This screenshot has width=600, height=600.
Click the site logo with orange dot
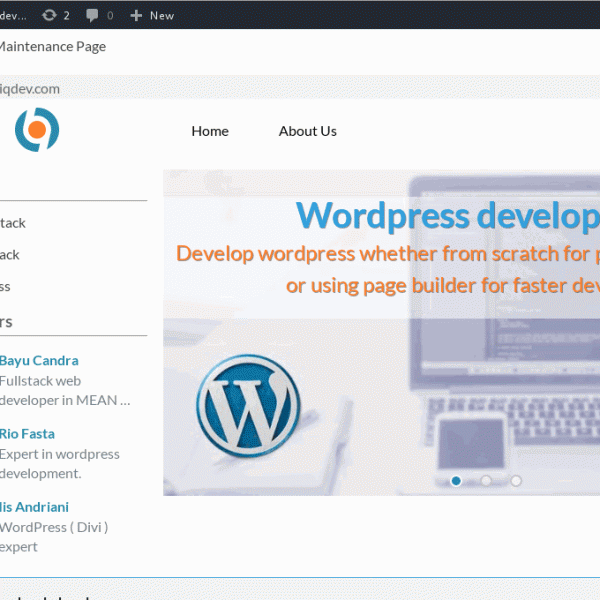click(37, 130)
